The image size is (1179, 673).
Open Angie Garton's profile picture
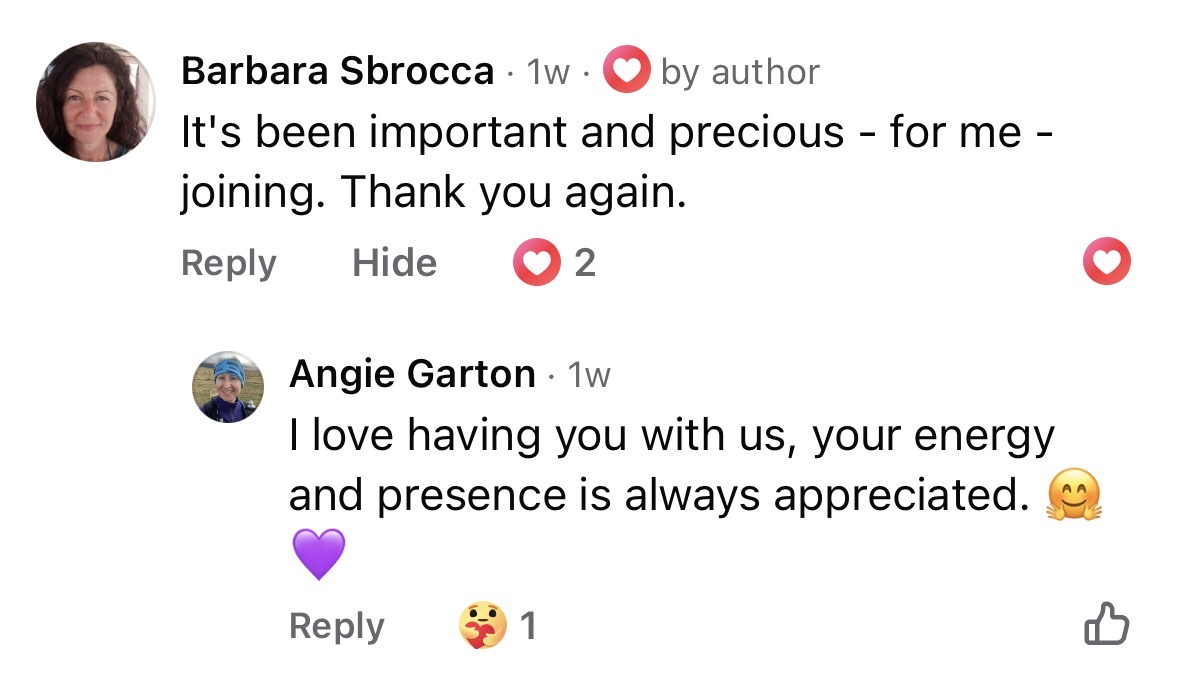click(228, 387)
